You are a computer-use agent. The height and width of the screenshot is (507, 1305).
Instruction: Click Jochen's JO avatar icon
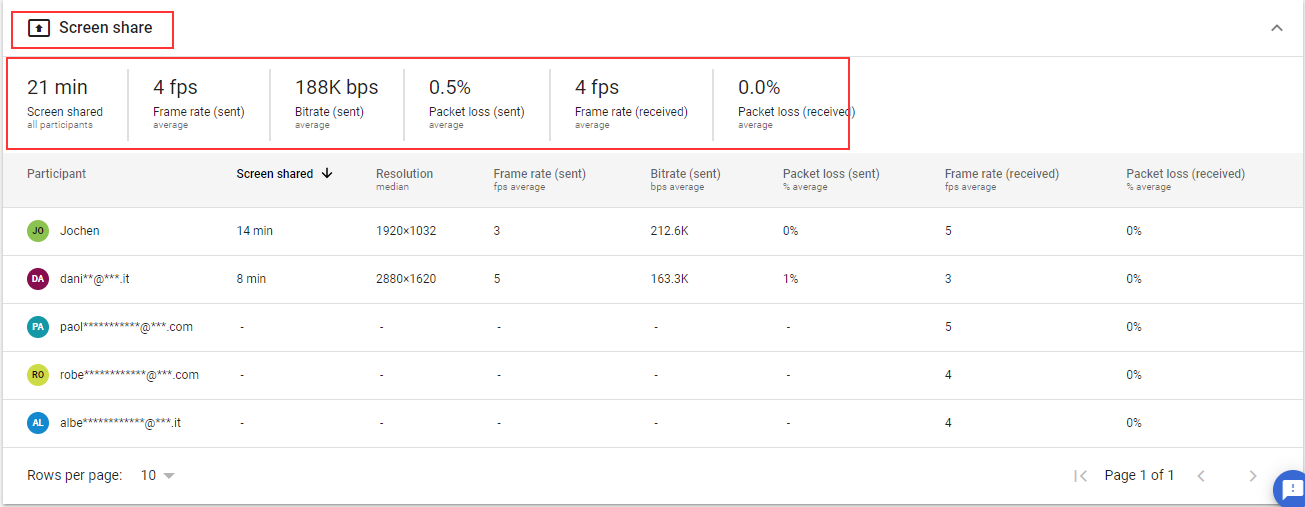tap(38, 231)
